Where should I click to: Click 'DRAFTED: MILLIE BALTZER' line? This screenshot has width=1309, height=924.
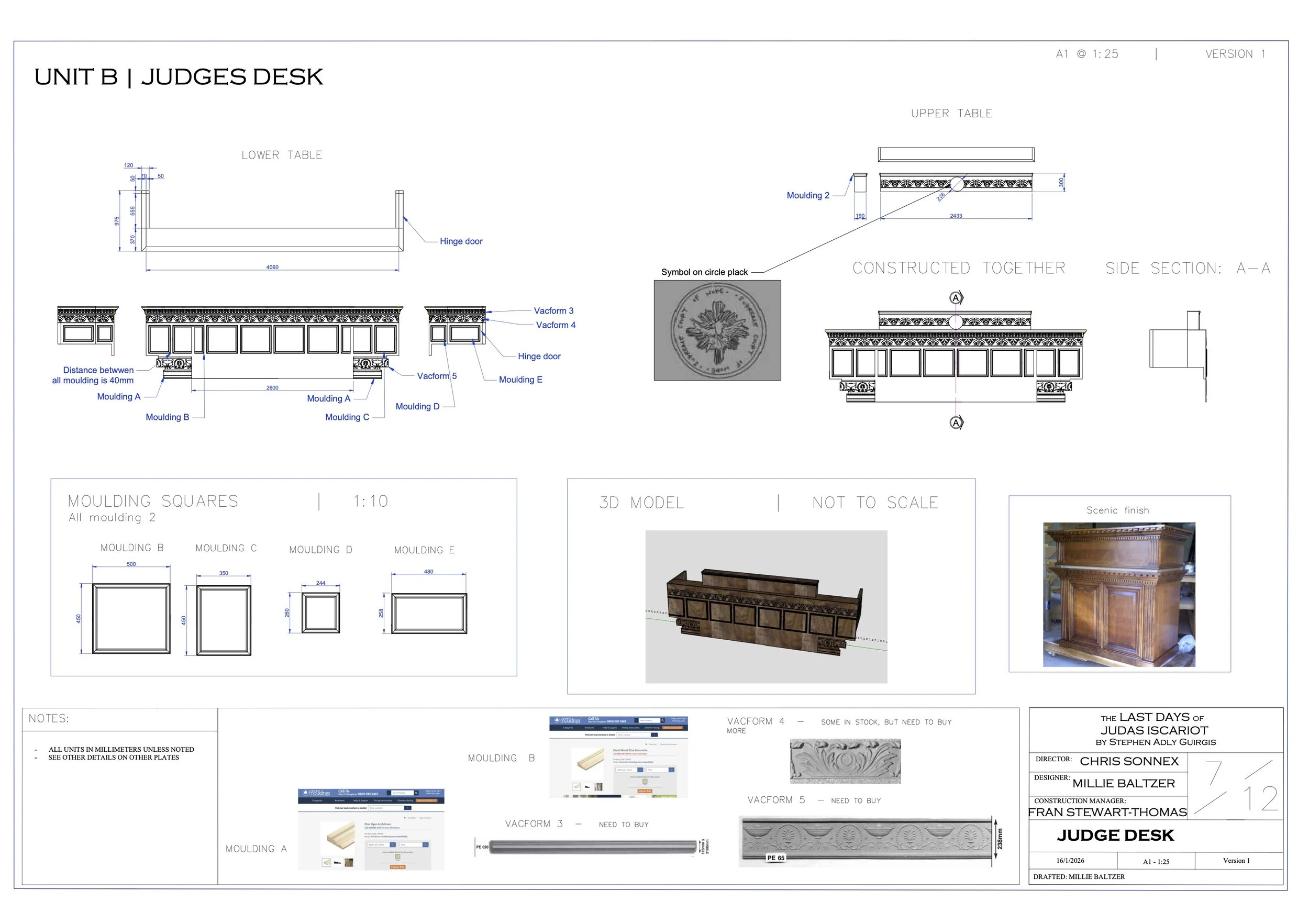[1079, 877]
